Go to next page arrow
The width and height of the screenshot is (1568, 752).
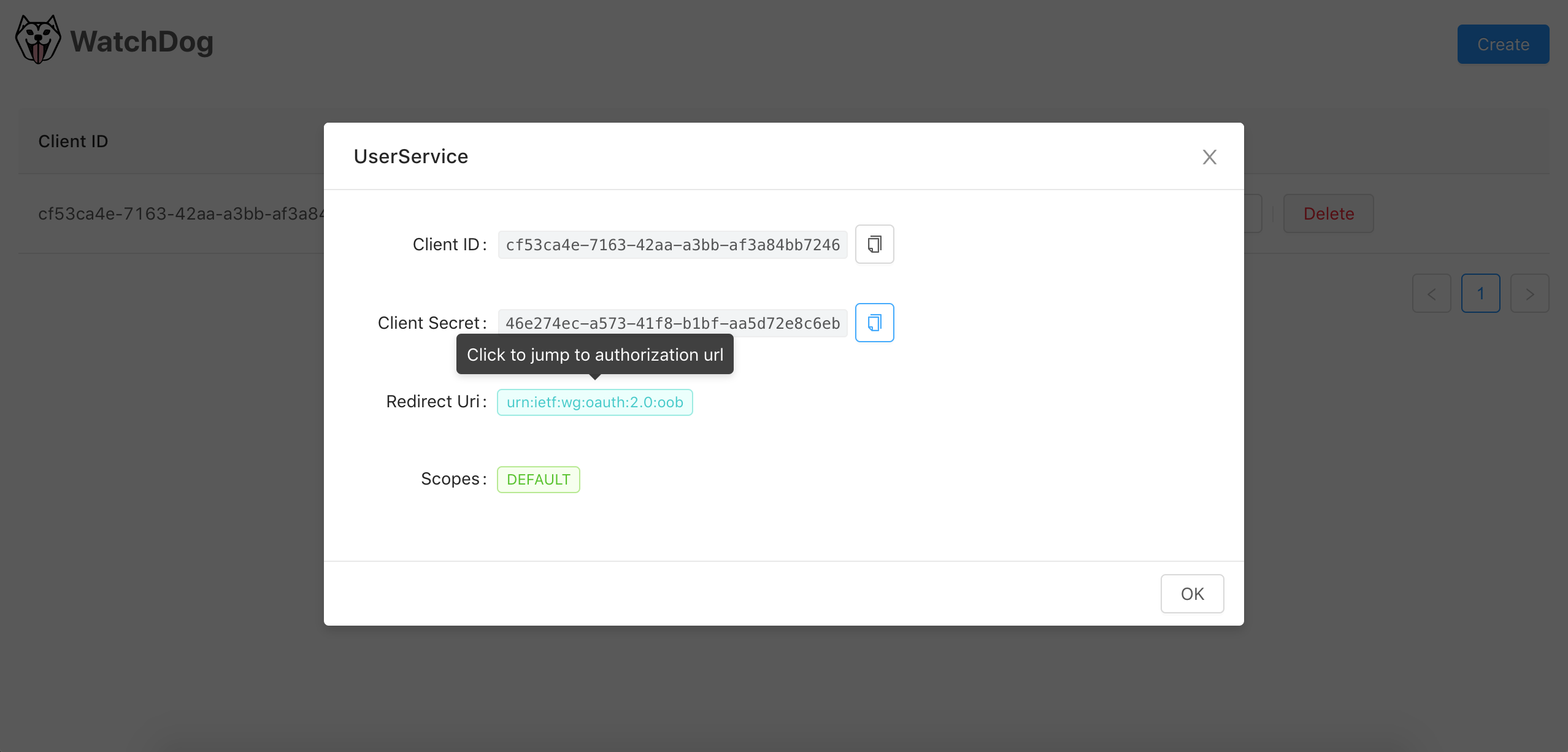pos(1529,294)
